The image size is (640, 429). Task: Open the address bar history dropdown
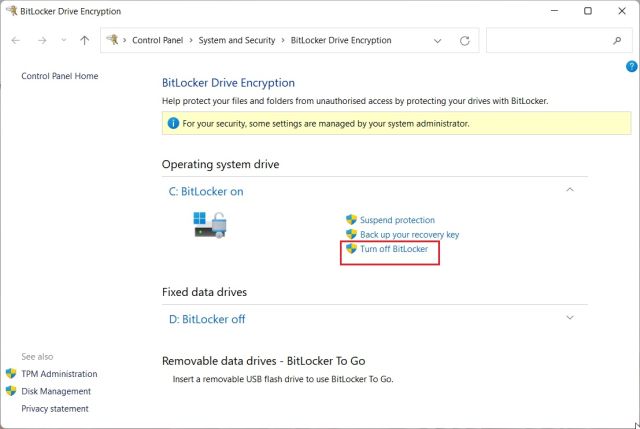(438, 41)
